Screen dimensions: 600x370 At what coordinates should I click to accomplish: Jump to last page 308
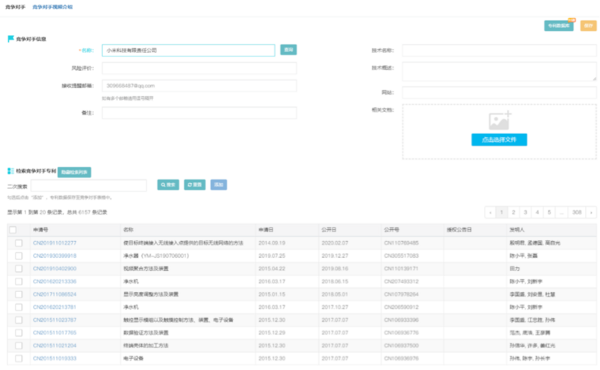tap(577, 212)
